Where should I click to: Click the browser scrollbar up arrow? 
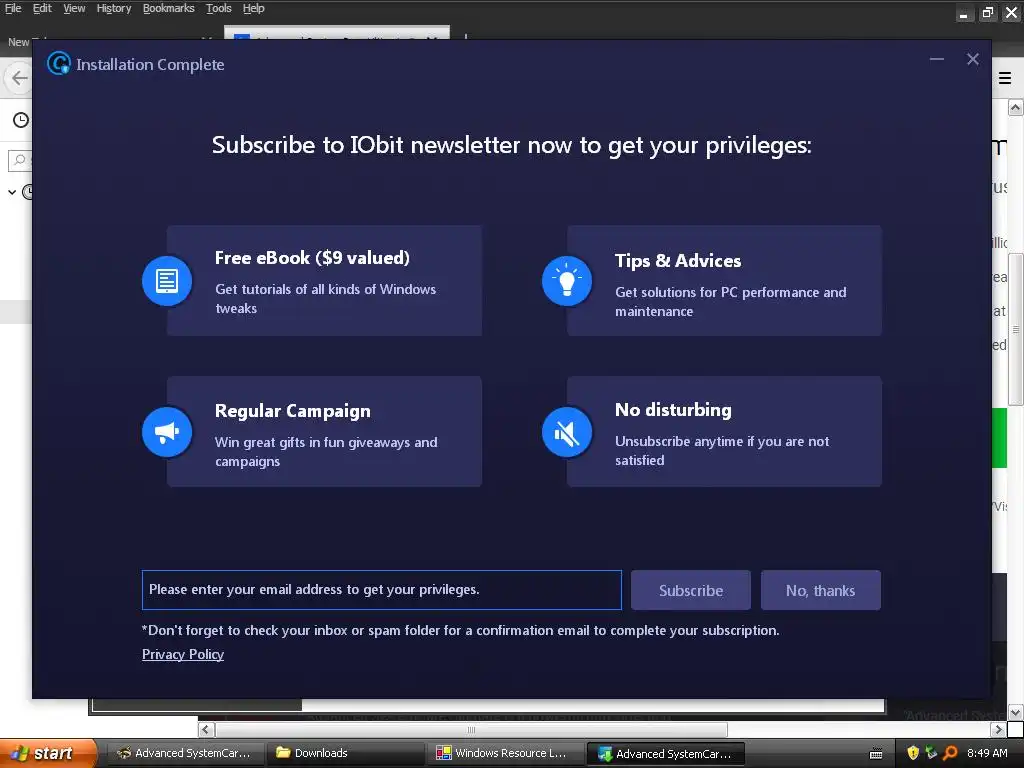[x=1016, y=107]
